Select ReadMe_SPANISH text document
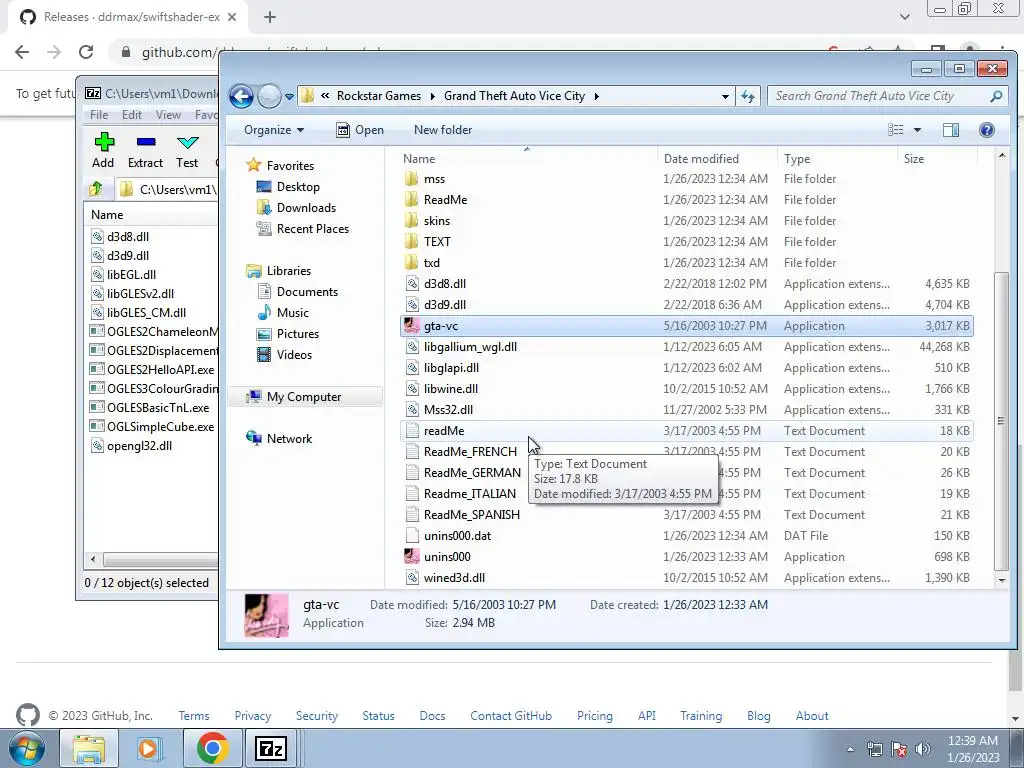The width and height of the screenshot is (1024, 768). pos(686,515)
